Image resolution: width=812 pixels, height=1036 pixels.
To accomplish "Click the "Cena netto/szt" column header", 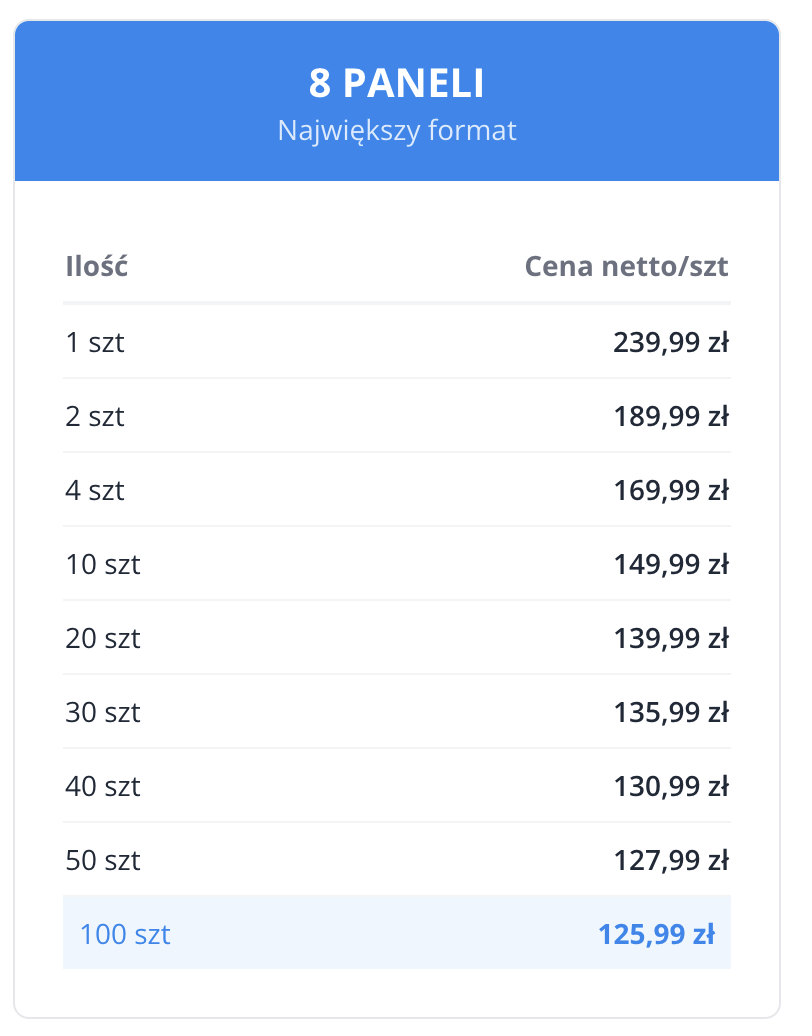I will (x=627, y=267).
